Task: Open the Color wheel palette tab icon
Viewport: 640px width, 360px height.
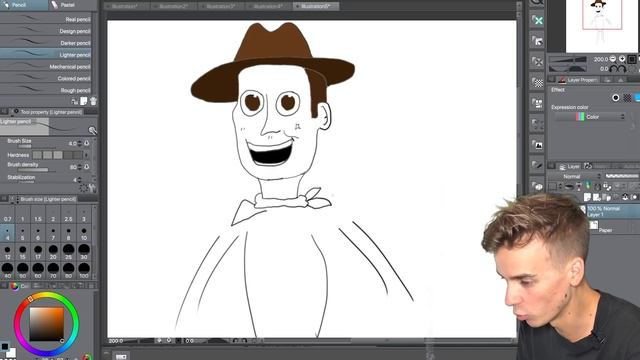Action: tap(15, 286)
